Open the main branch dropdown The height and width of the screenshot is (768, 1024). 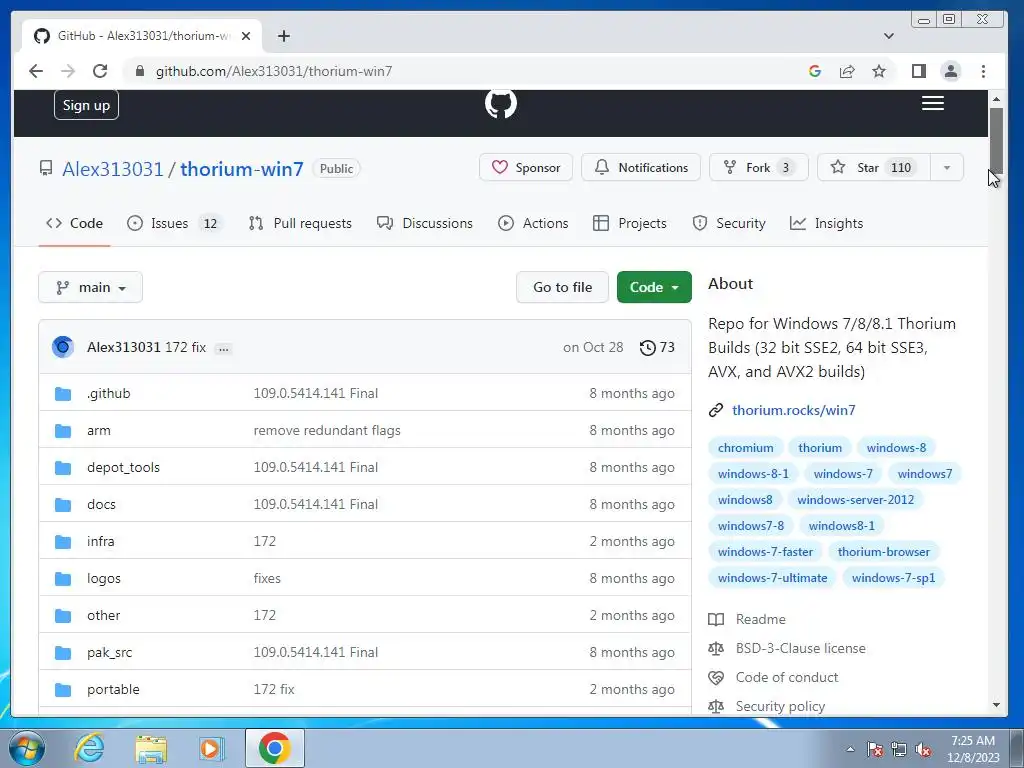click(91, 287)
